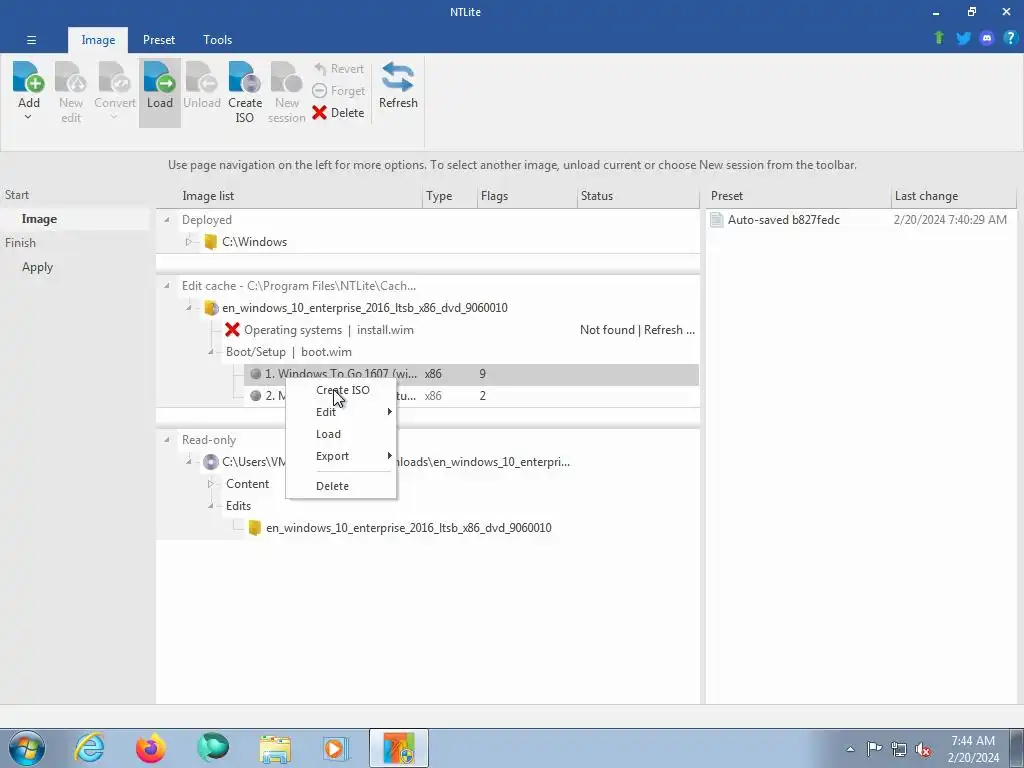1024x768 pixels.
Task: Select Create ISO in the context menu
Action: point(342,390)
